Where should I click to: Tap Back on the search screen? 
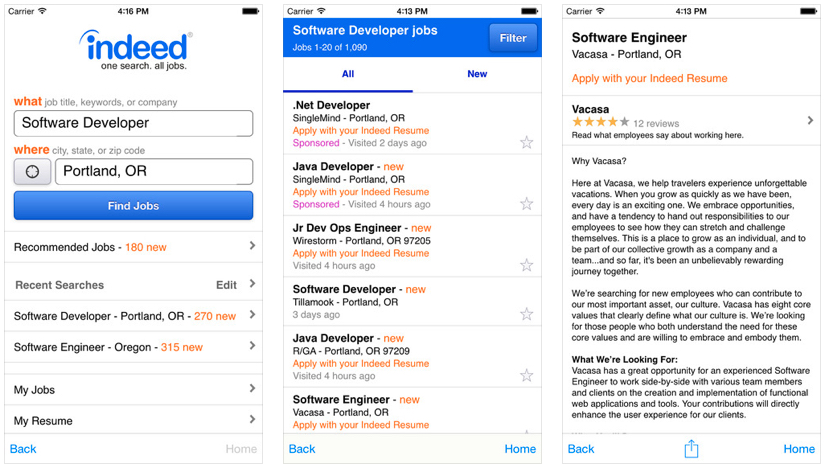[x=23, y=449]
